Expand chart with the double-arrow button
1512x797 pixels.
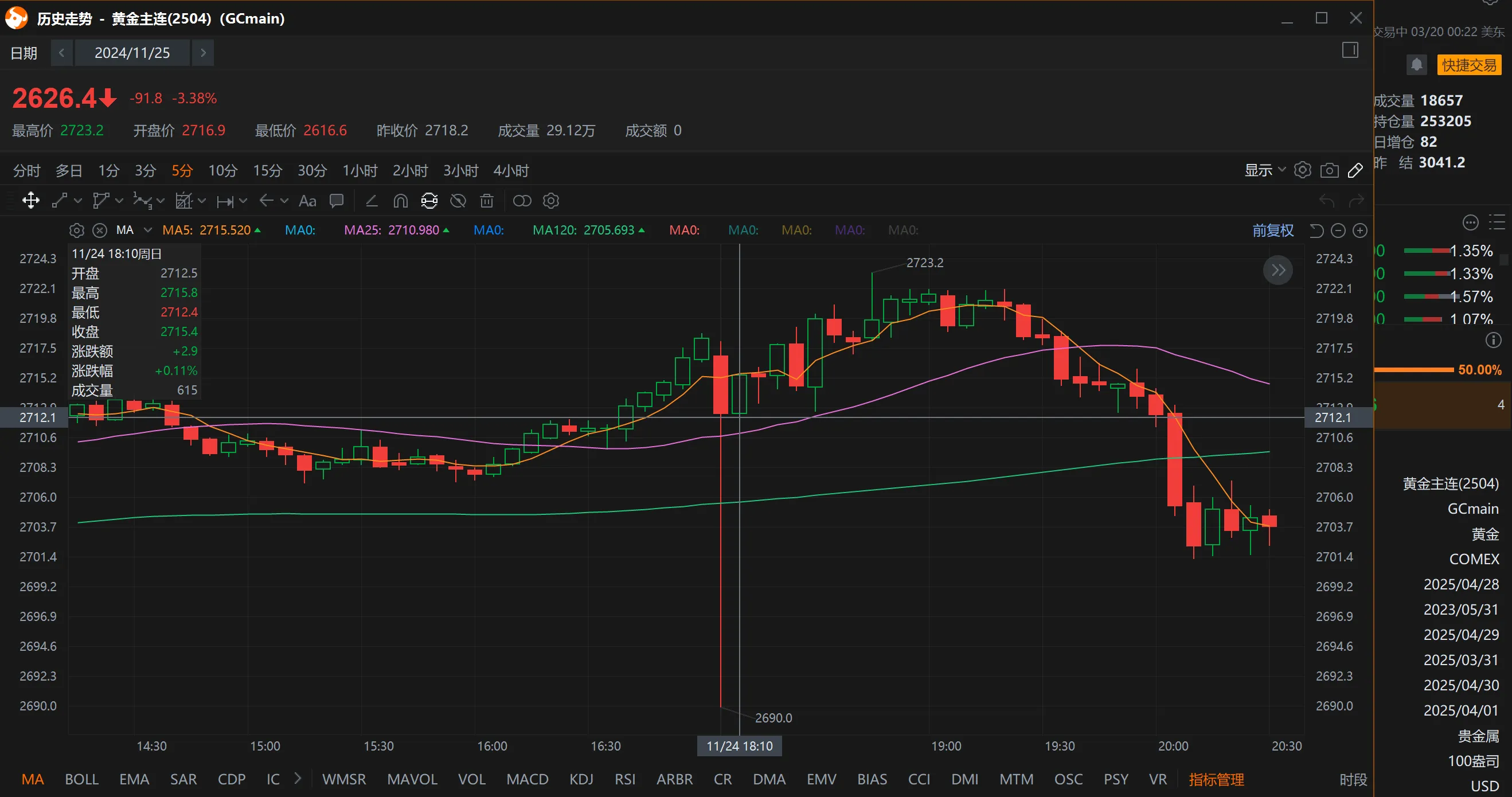pos(1278,271)
